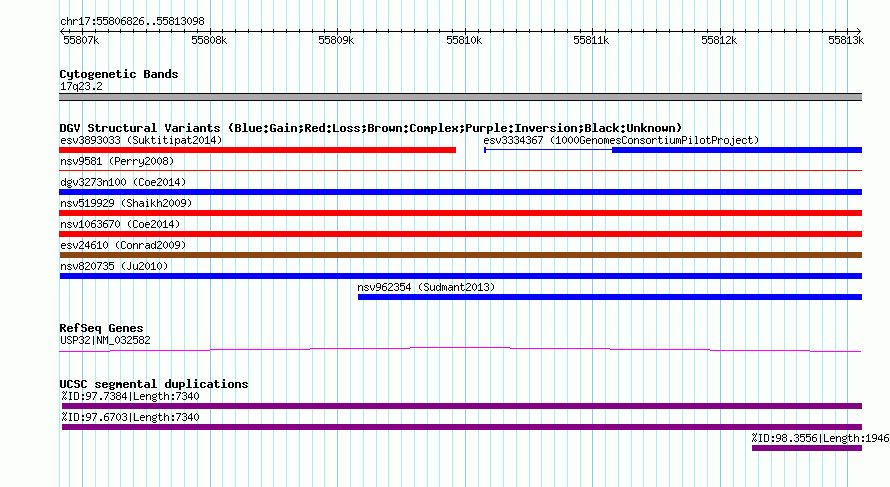
Task: Select the %ID:97.6703|Length:7340 label
Action: pos(131,417)
